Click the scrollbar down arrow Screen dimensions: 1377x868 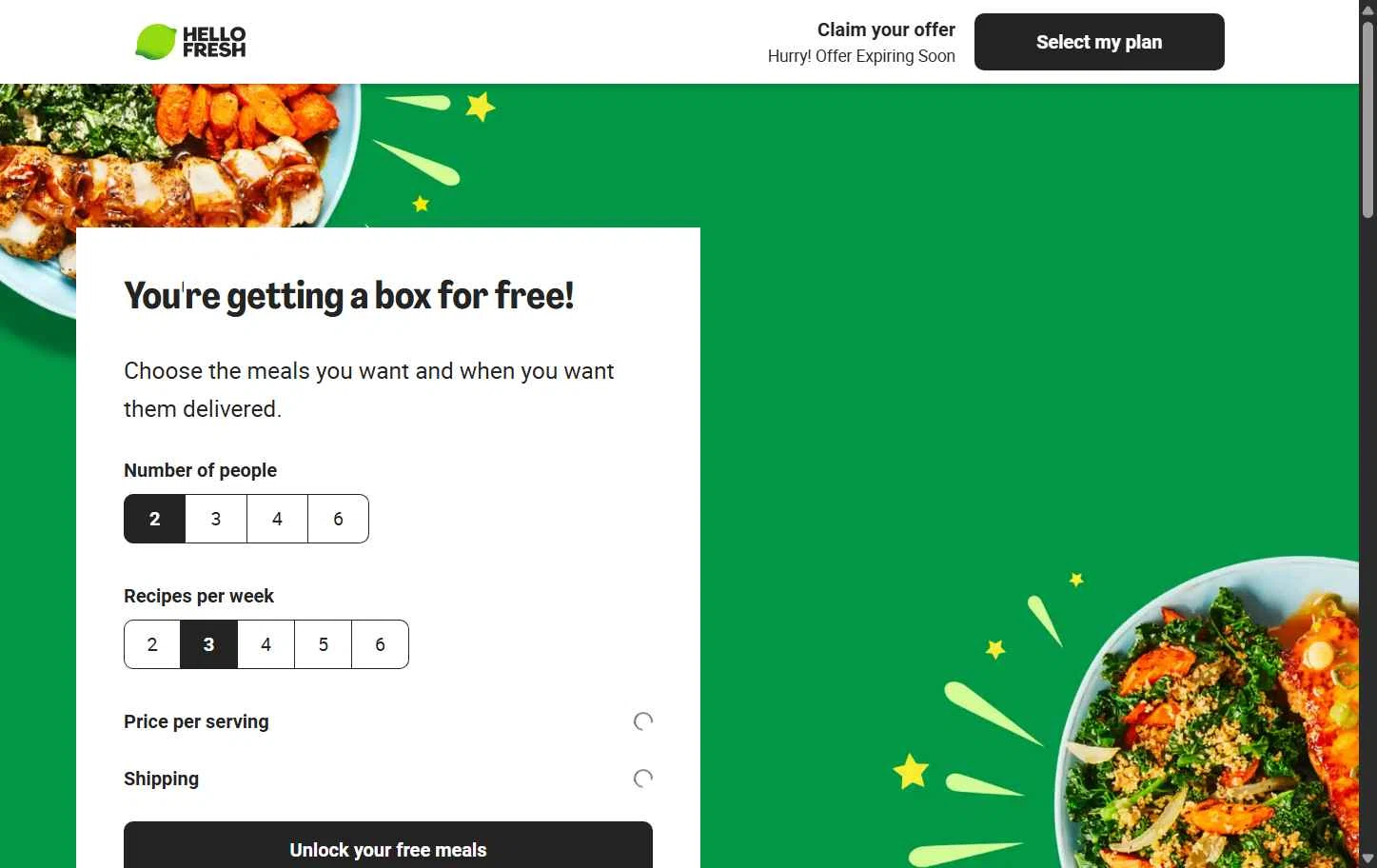coord(1367,859)
